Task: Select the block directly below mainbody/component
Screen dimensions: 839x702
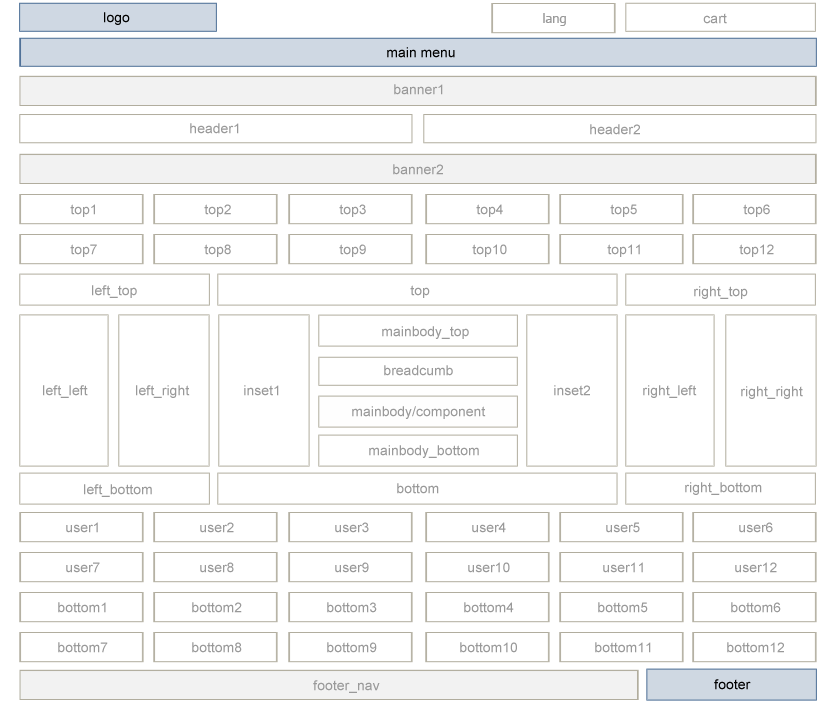Action: pos(417,451)
